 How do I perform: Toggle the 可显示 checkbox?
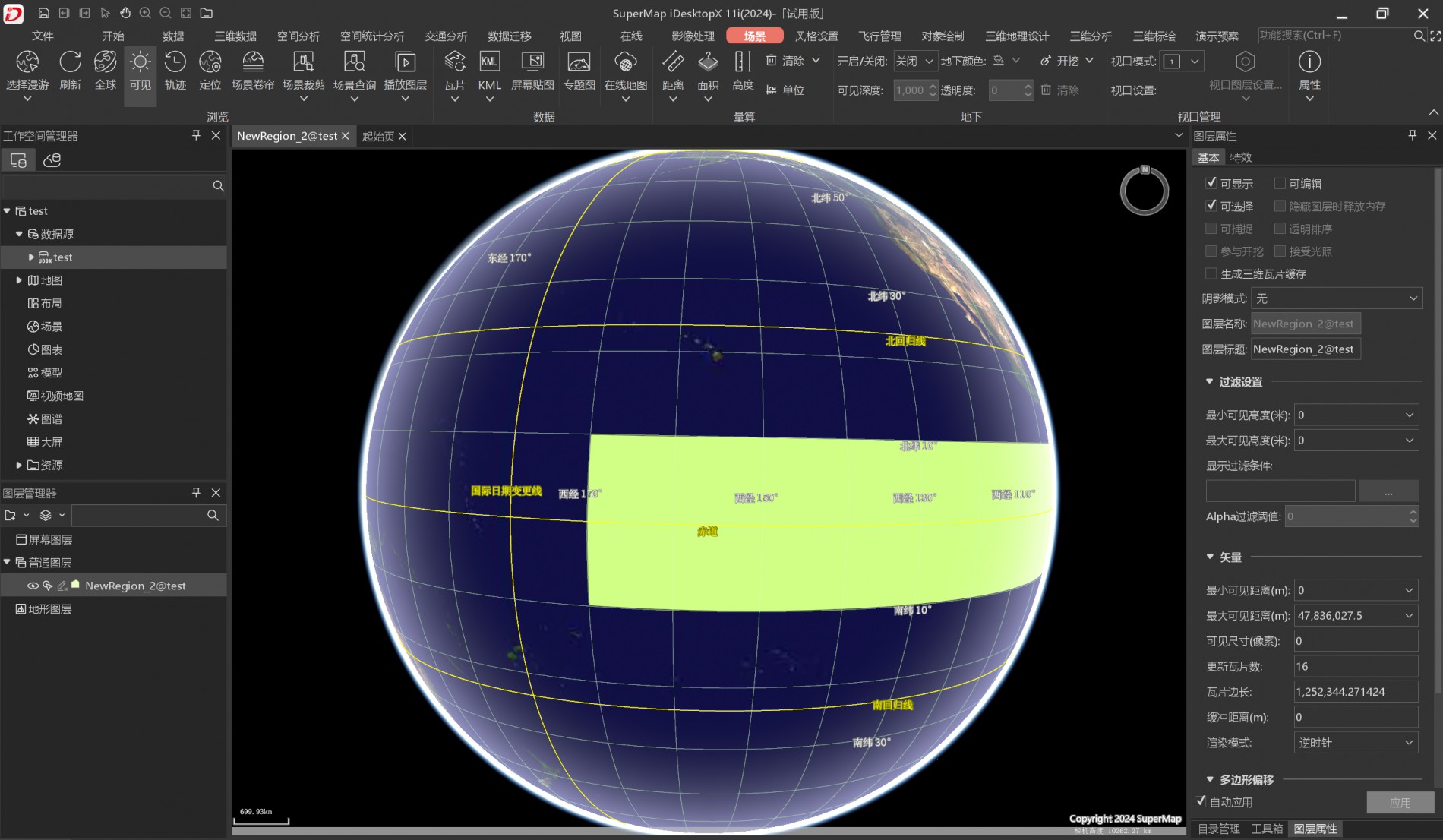point(1211,183)
